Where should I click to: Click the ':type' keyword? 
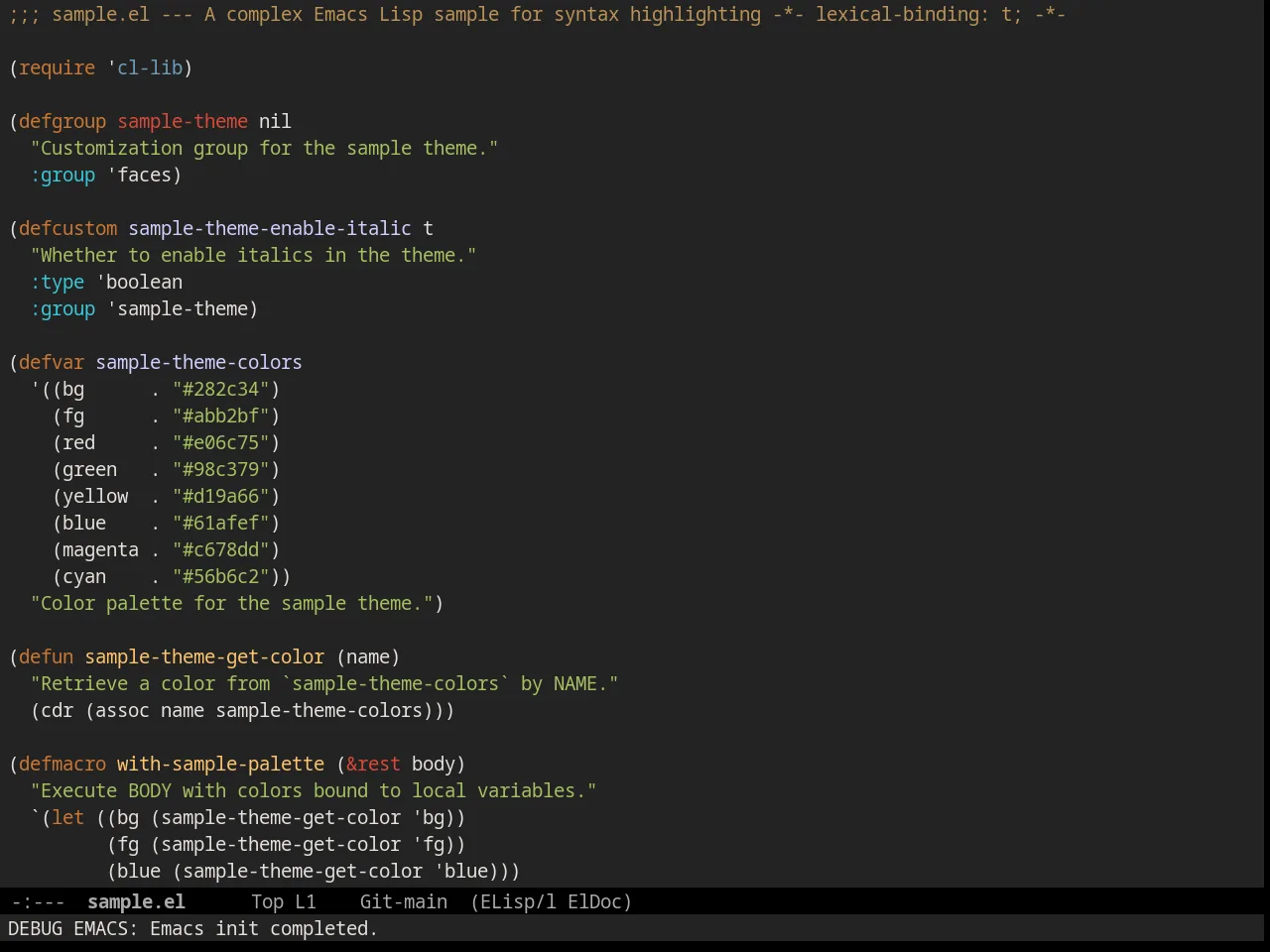tap(58, 282)
